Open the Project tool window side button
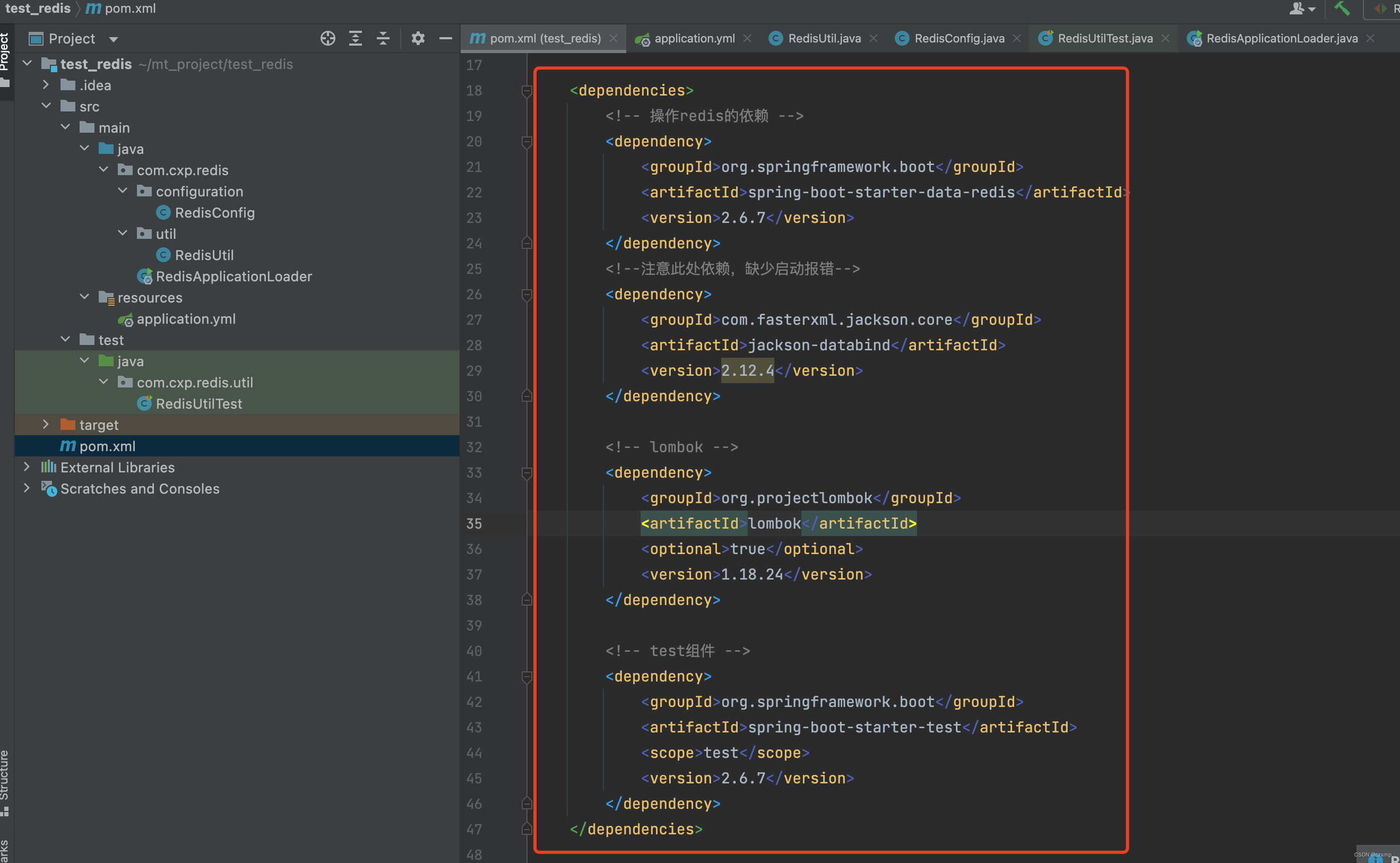1400x863 pixels. pyautogui.click(x=5, y=60)
